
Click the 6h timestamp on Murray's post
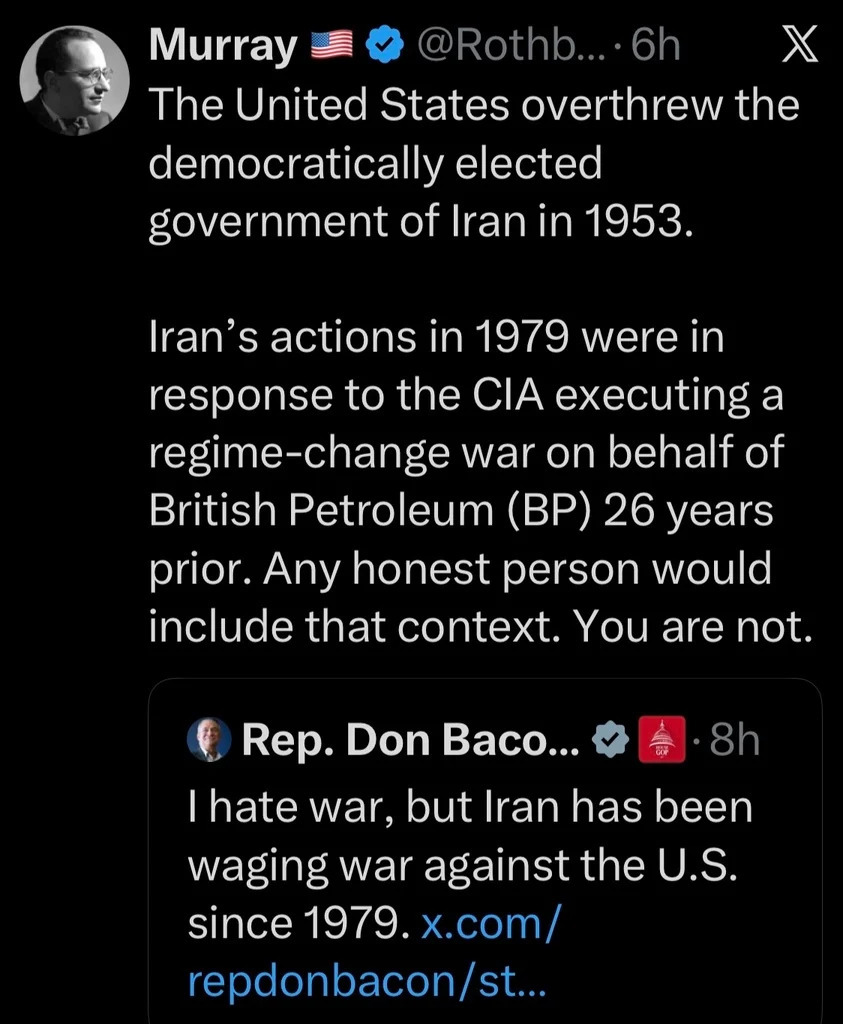[x=655, y=46]
